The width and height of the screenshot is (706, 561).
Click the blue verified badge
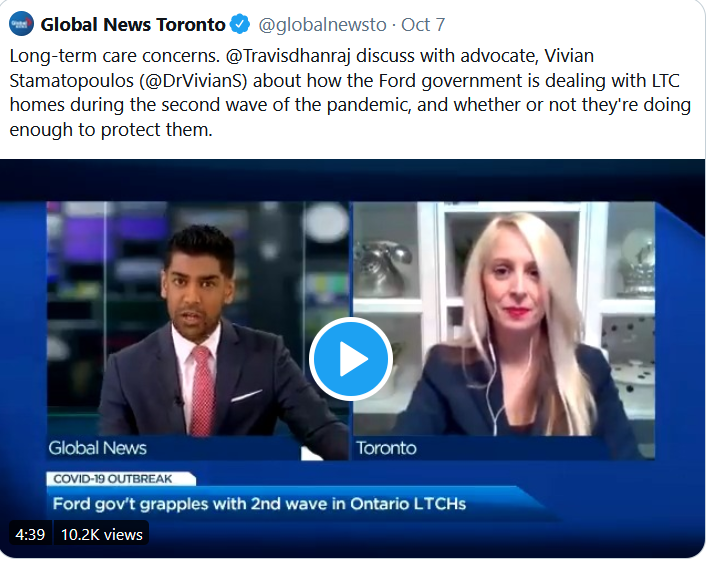[x=240, y=24]
